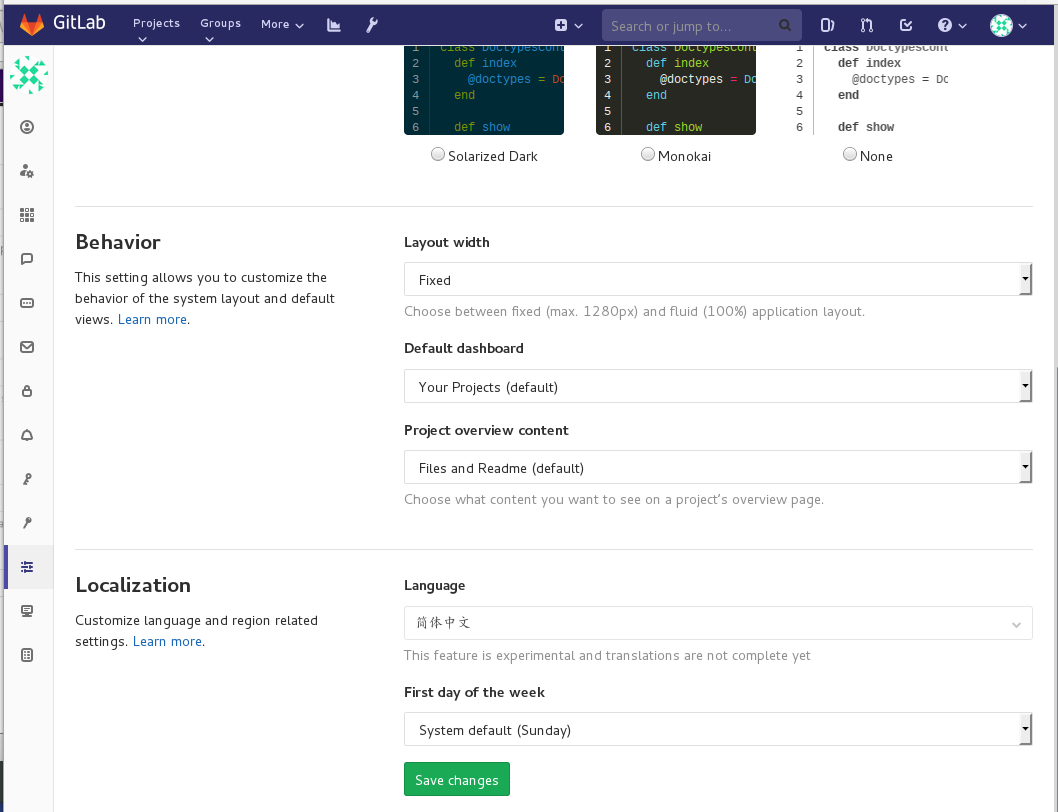Open Account icon in sidebar
Viewport: 1058px width, 812px height.
(x=27, y=171)
